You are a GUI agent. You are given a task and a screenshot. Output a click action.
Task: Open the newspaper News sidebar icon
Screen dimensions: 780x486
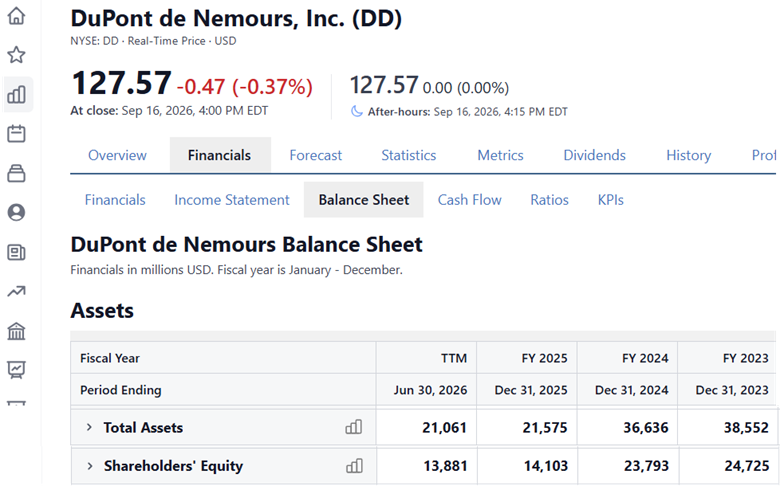click(16, 252)
